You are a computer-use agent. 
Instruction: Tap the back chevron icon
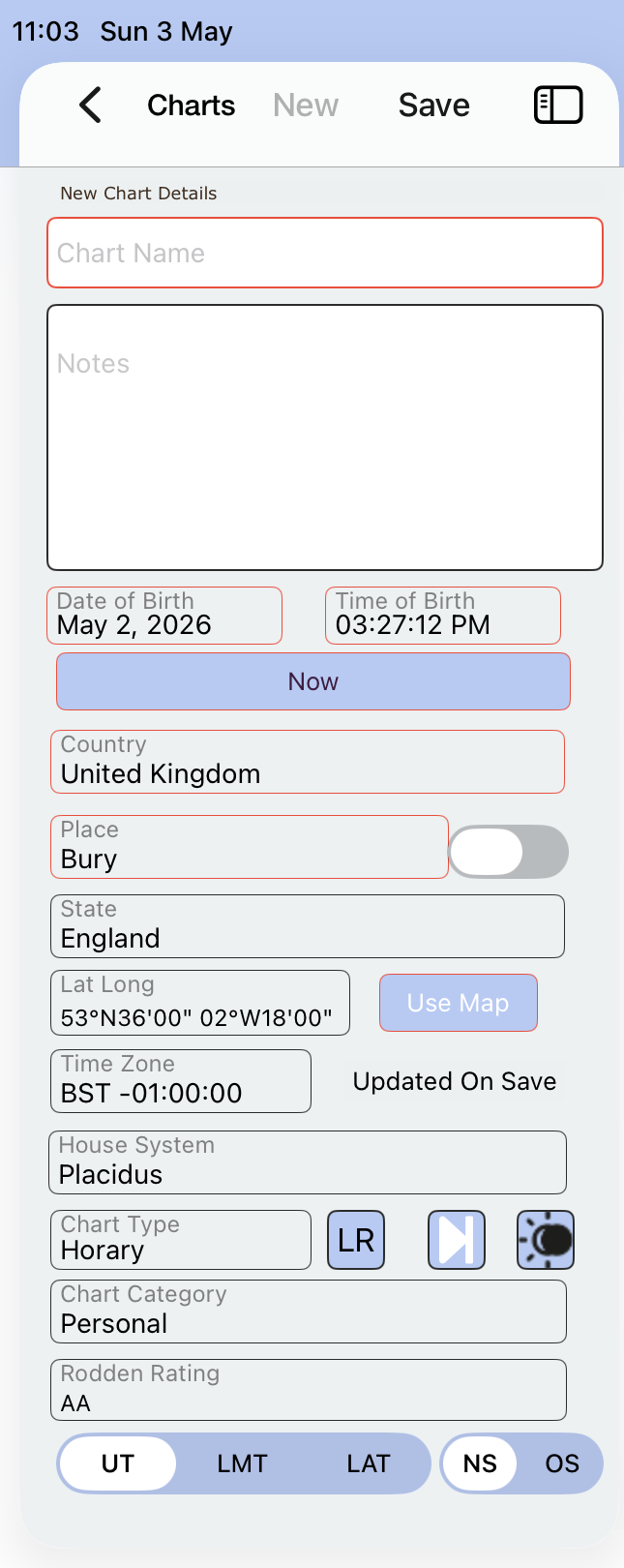(x=90, y=105)
